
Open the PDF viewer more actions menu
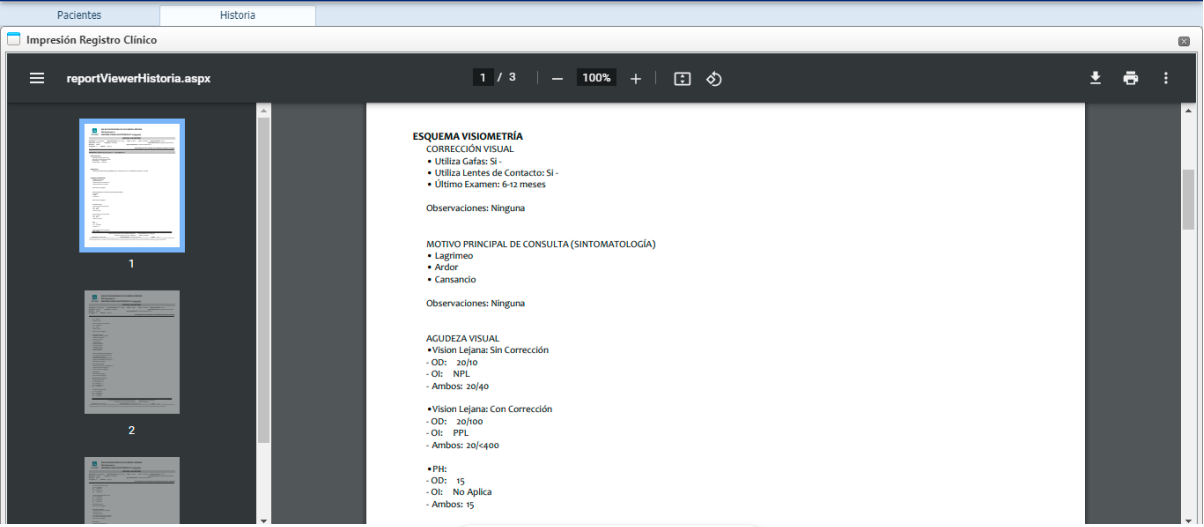1165,78
